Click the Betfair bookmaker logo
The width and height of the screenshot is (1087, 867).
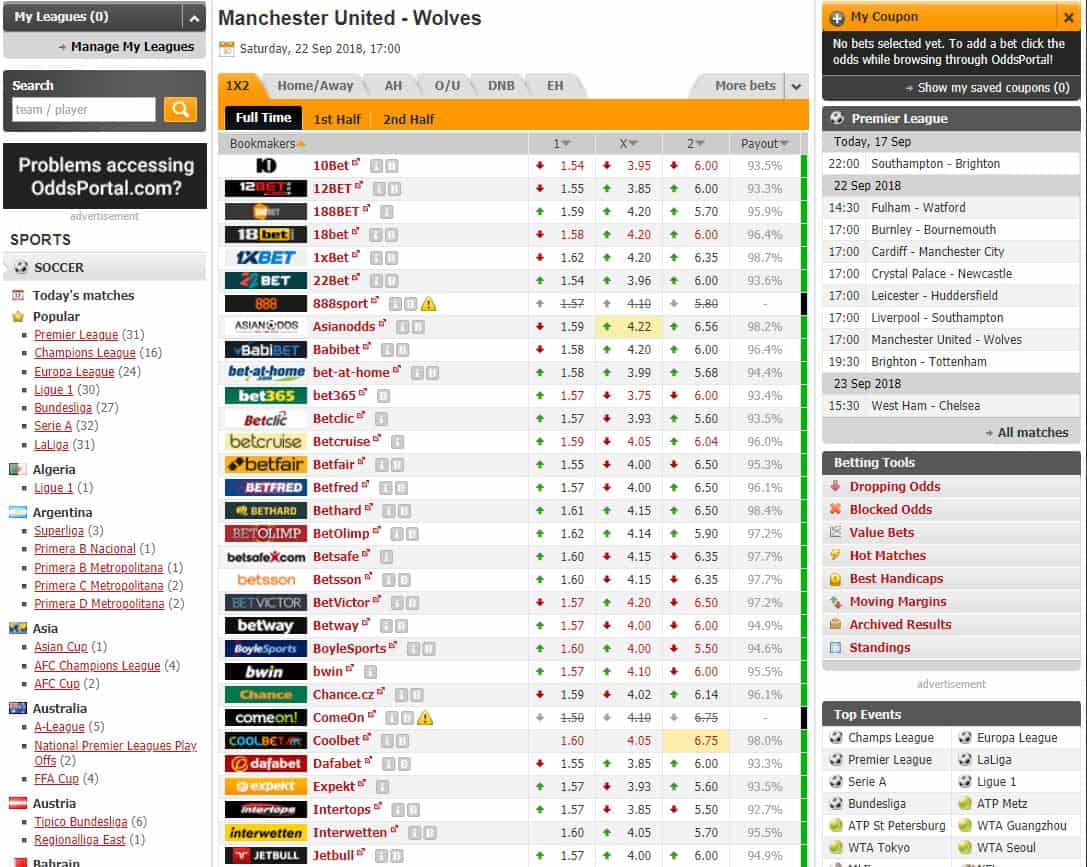(266, 464)
